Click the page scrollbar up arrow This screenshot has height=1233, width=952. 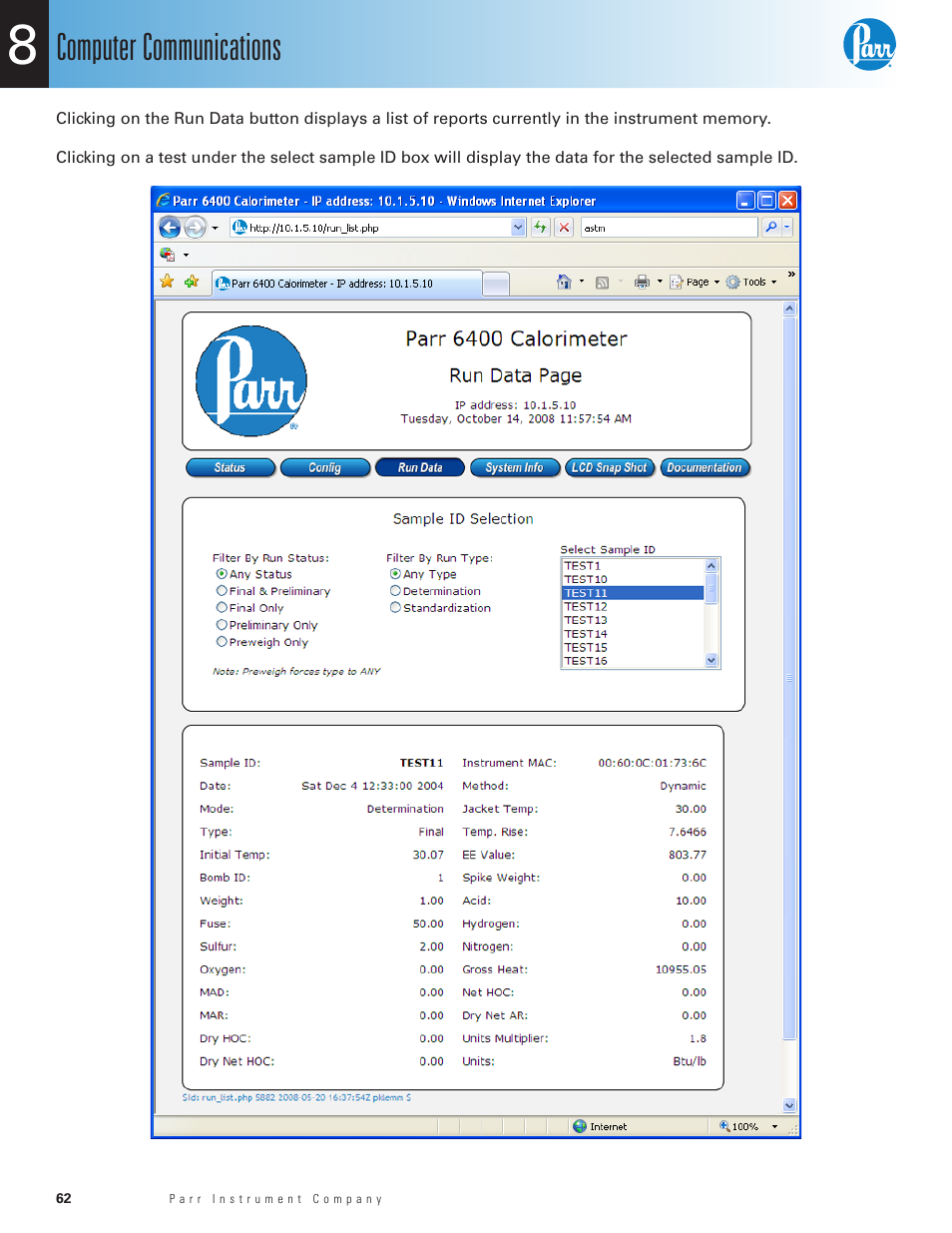coord(789,308)
